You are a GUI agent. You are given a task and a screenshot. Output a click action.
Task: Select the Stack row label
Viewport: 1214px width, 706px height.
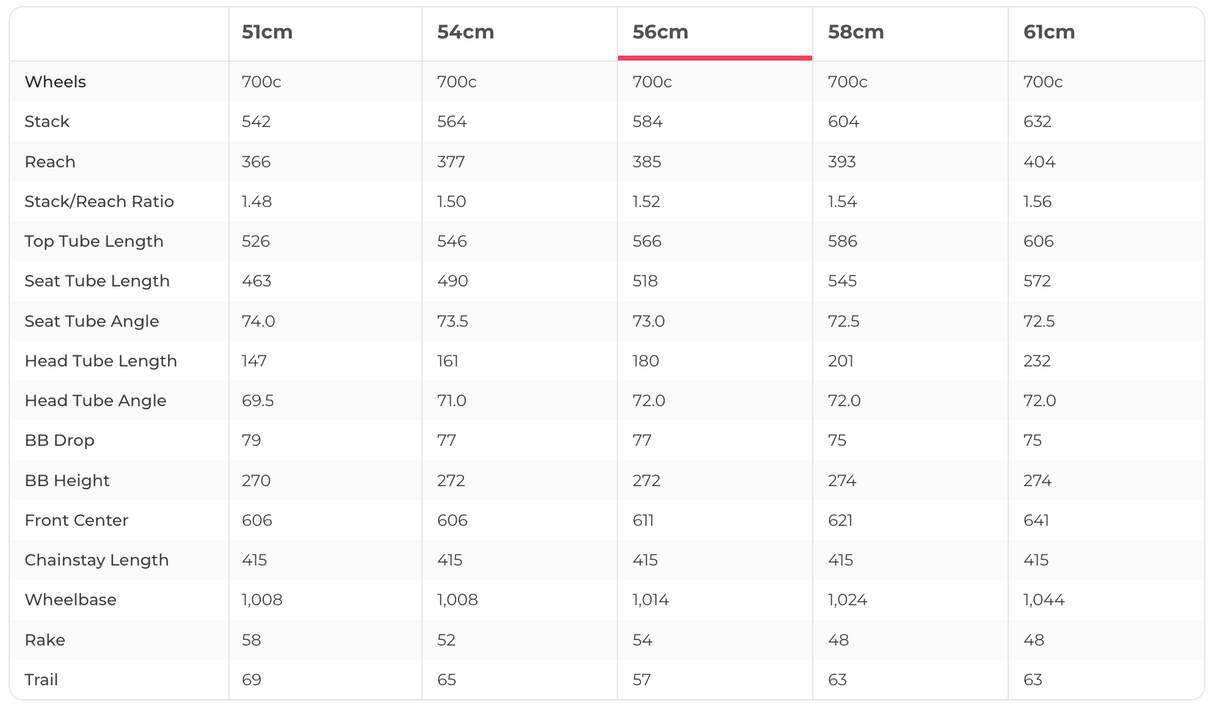tap(47, 122)
